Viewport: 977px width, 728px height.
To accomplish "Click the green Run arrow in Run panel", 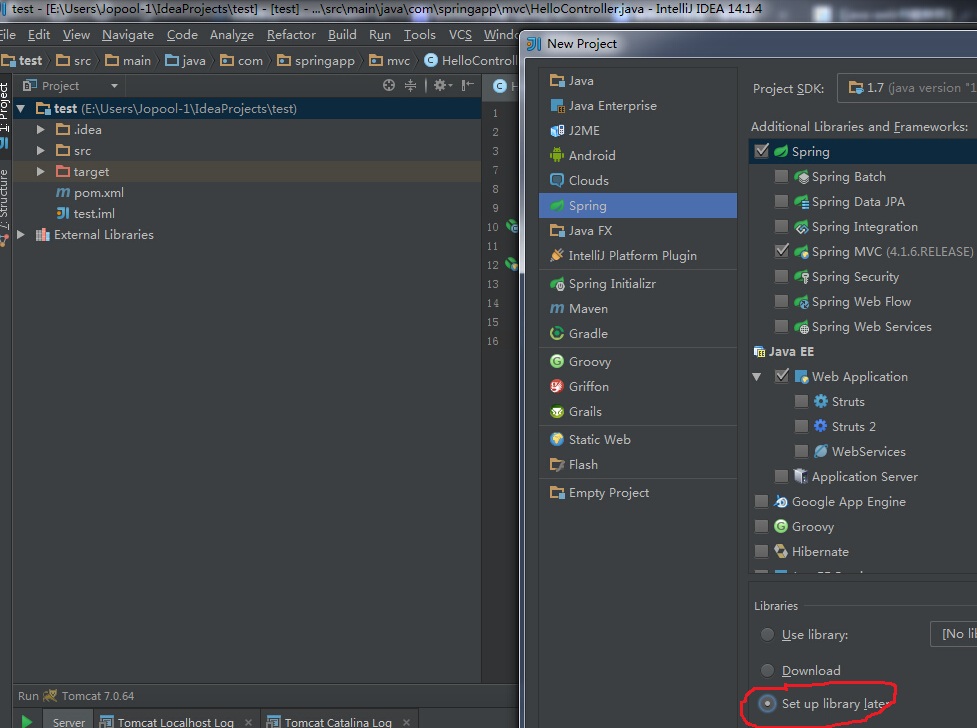I will (x=27, y=721).
